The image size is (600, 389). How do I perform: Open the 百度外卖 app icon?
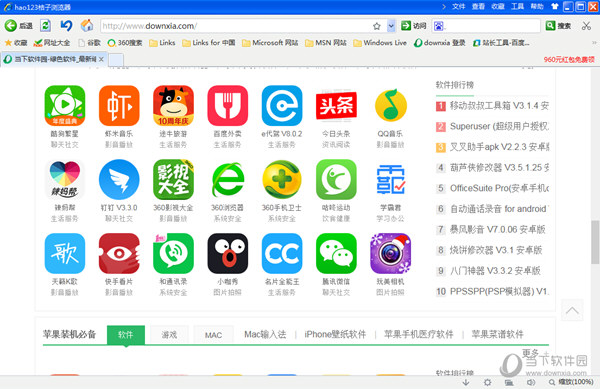[228, 106]
